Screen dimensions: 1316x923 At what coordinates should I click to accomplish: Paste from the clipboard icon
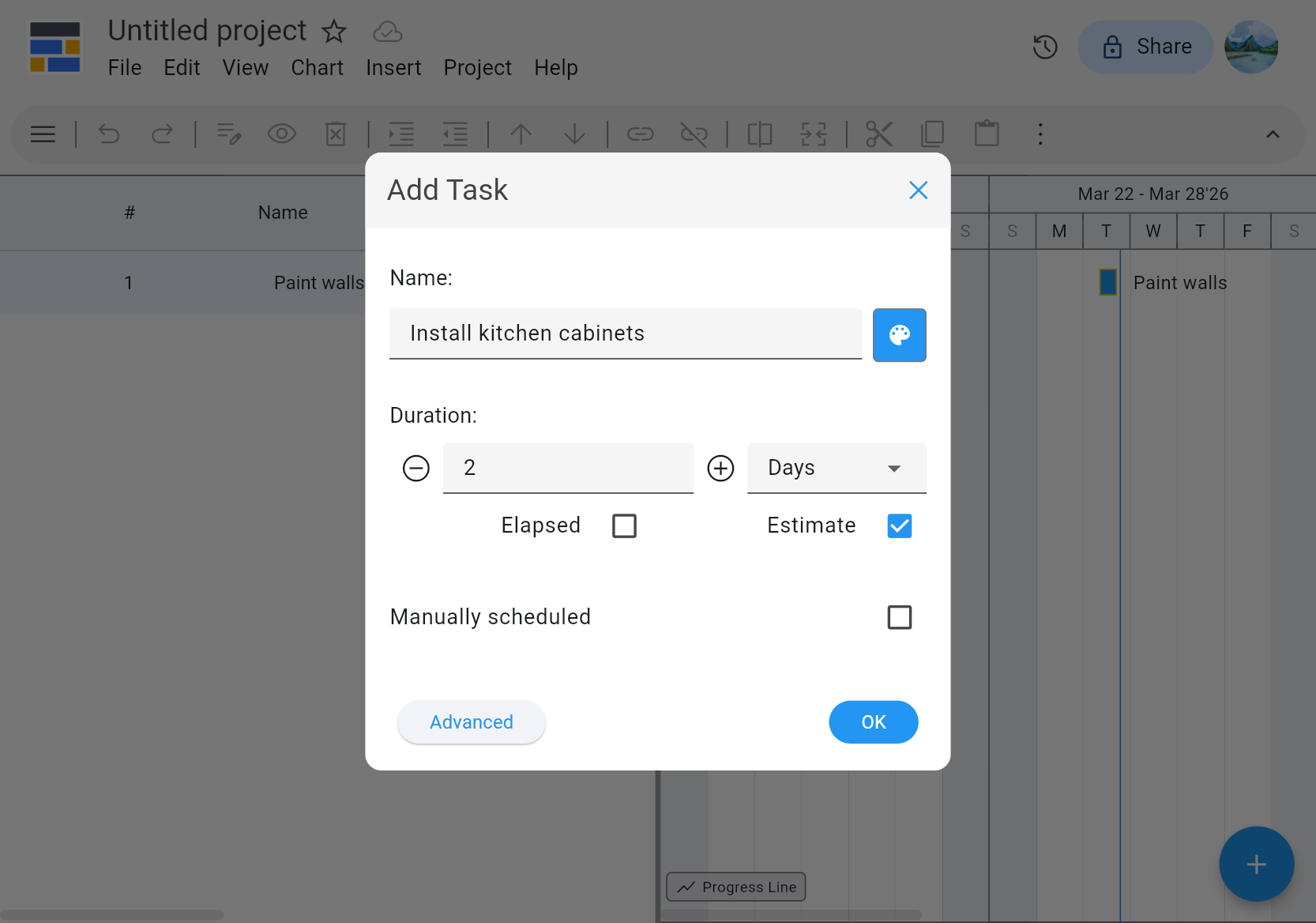(987, 134)
